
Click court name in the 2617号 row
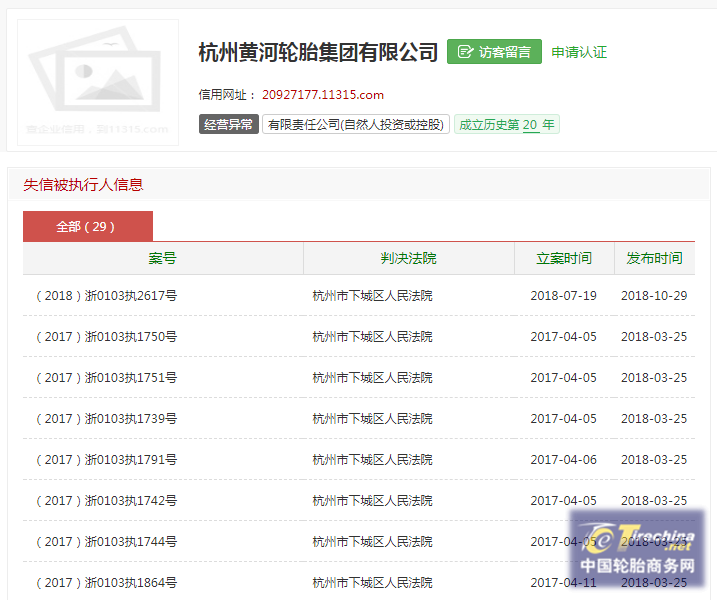pyautogui.click(x=372, y=295)
